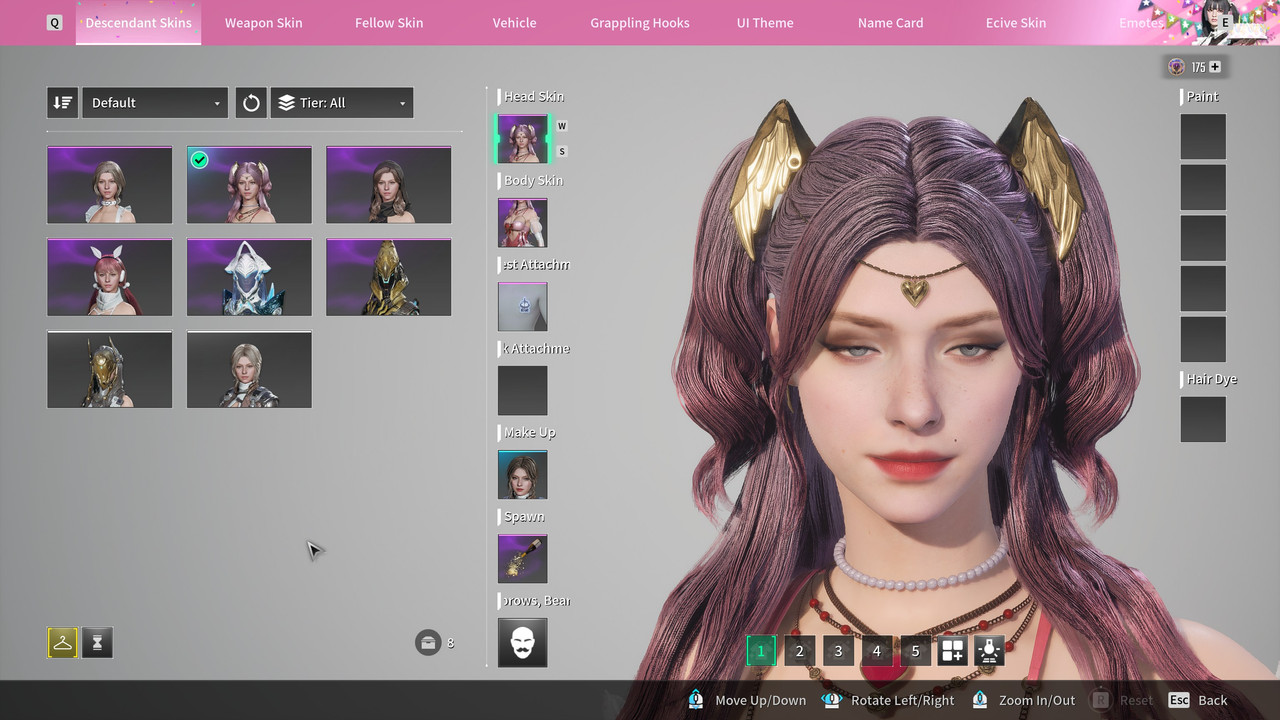
Task: Select the blonde ponytail head skin thumbnail
Action: tap(249, 370)
